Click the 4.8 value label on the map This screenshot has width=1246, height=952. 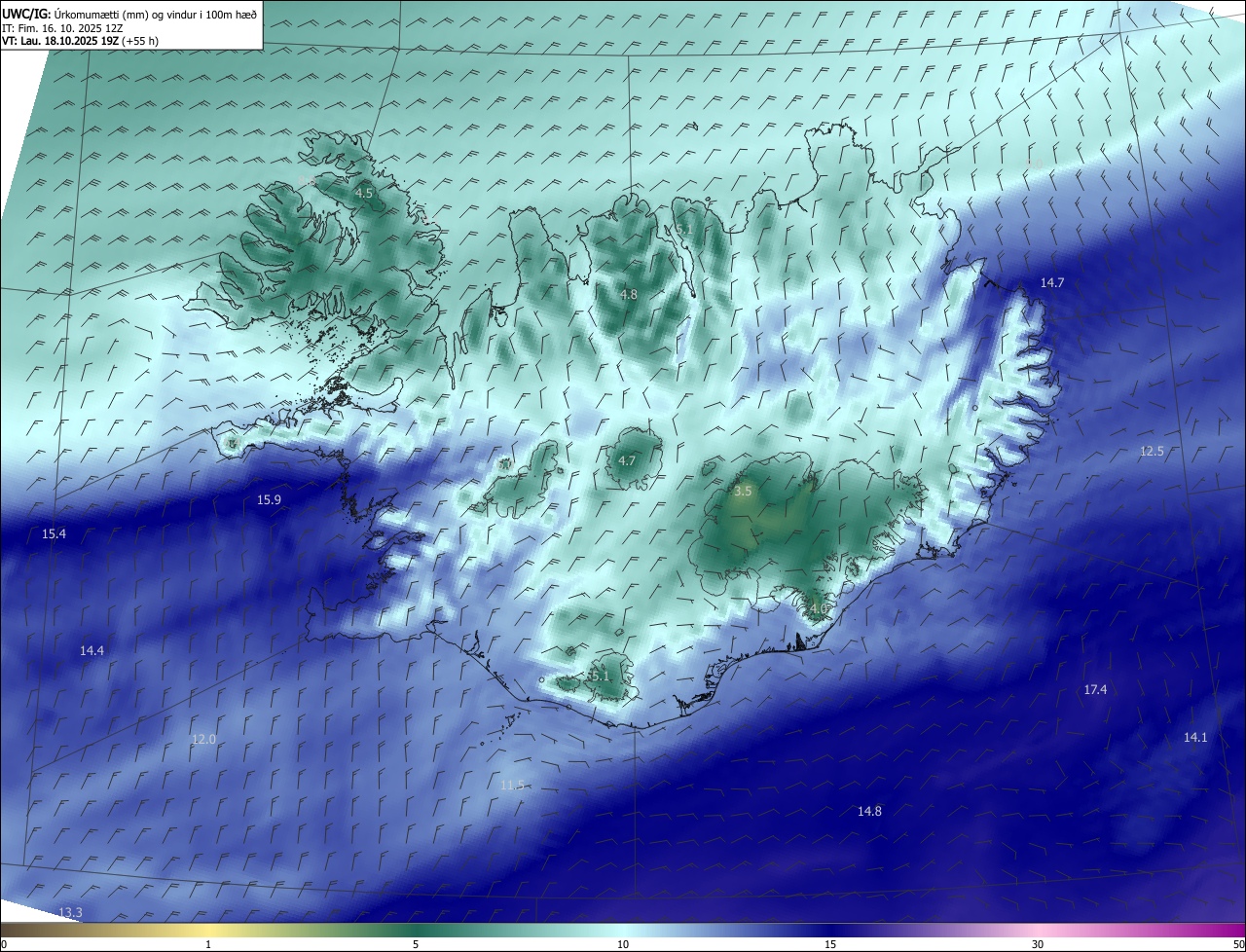pyautogui.click(x=629, y=294)
